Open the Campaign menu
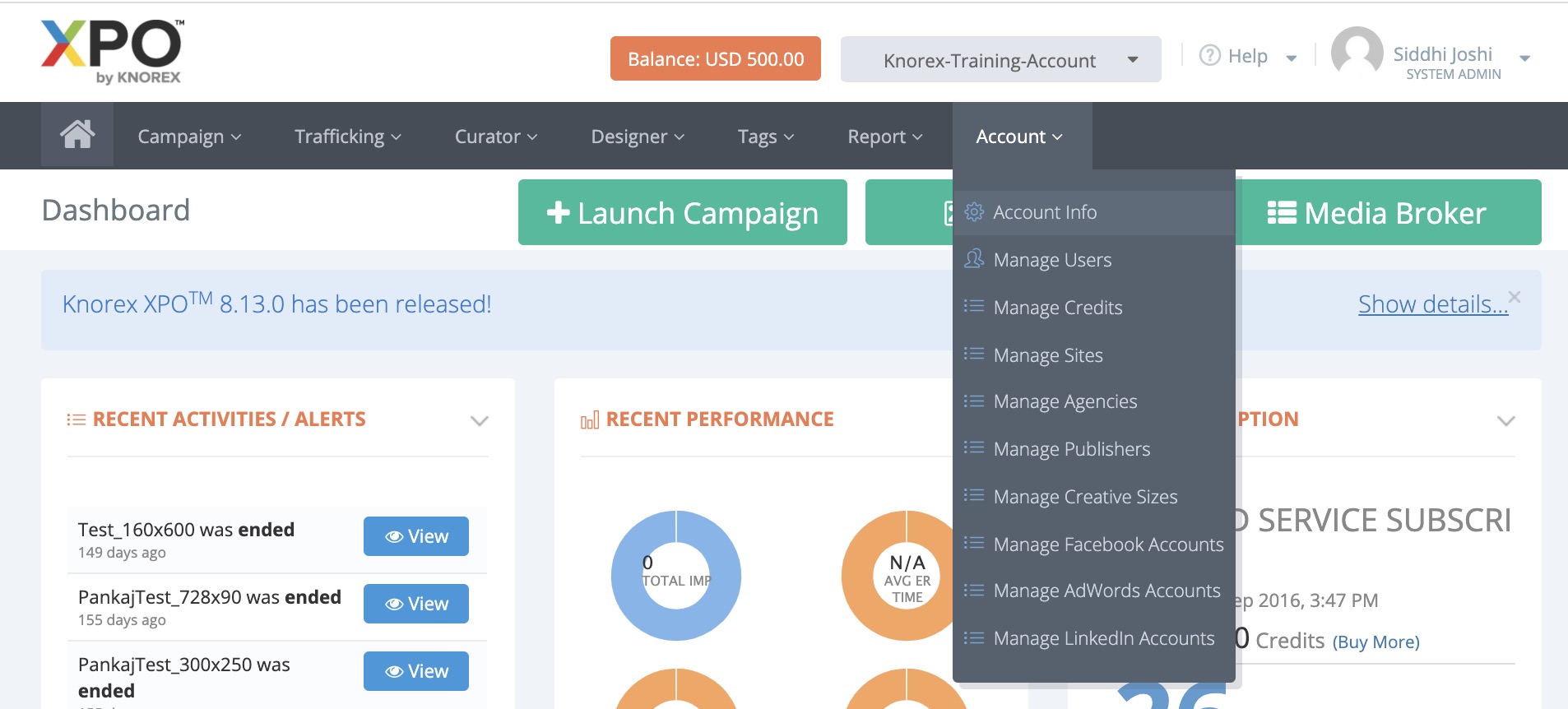1568x709 pixels. [x=188, y=137]
